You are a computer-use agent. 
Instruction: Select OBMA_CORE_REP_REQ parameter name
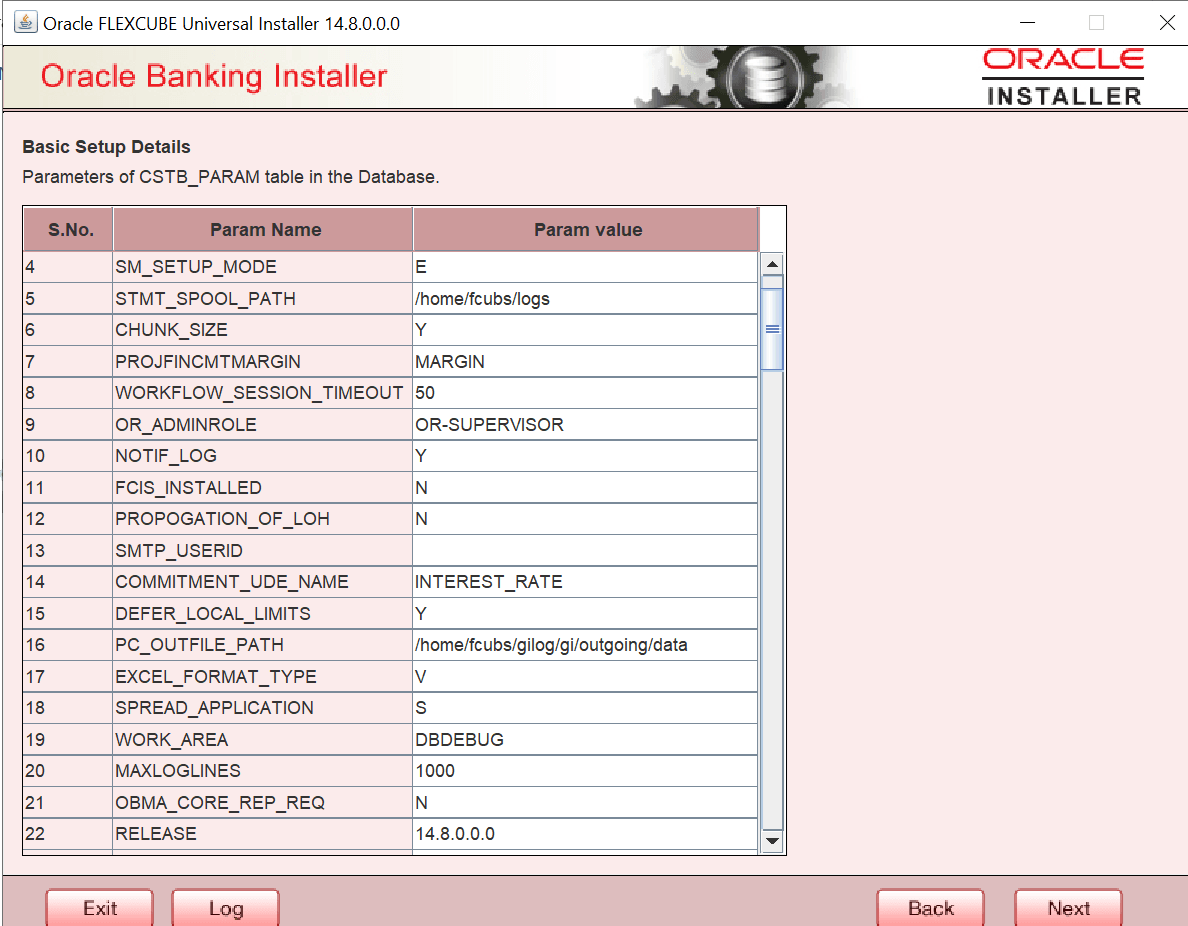pos(263,802)
